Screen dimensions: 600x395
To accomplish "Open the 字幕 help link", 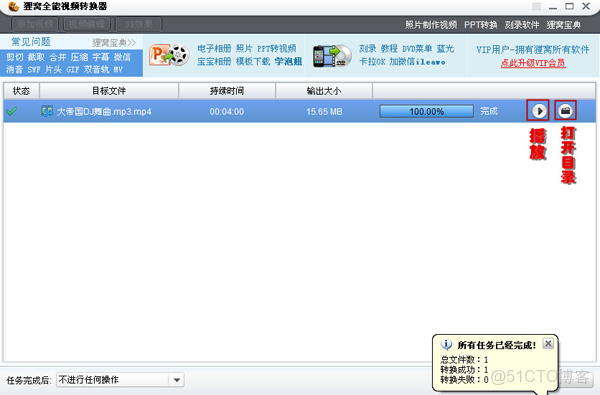I will (101, 57).
